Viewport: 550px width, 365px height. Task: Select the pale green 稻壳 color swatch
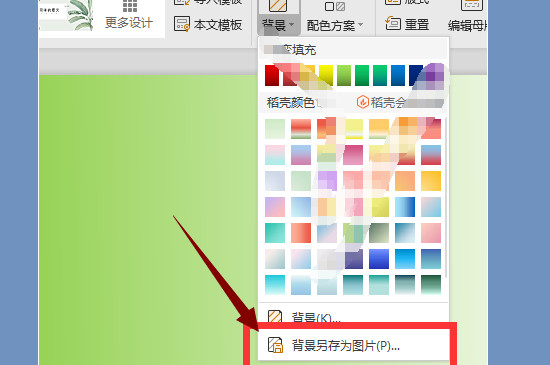[x=275, y=129]
